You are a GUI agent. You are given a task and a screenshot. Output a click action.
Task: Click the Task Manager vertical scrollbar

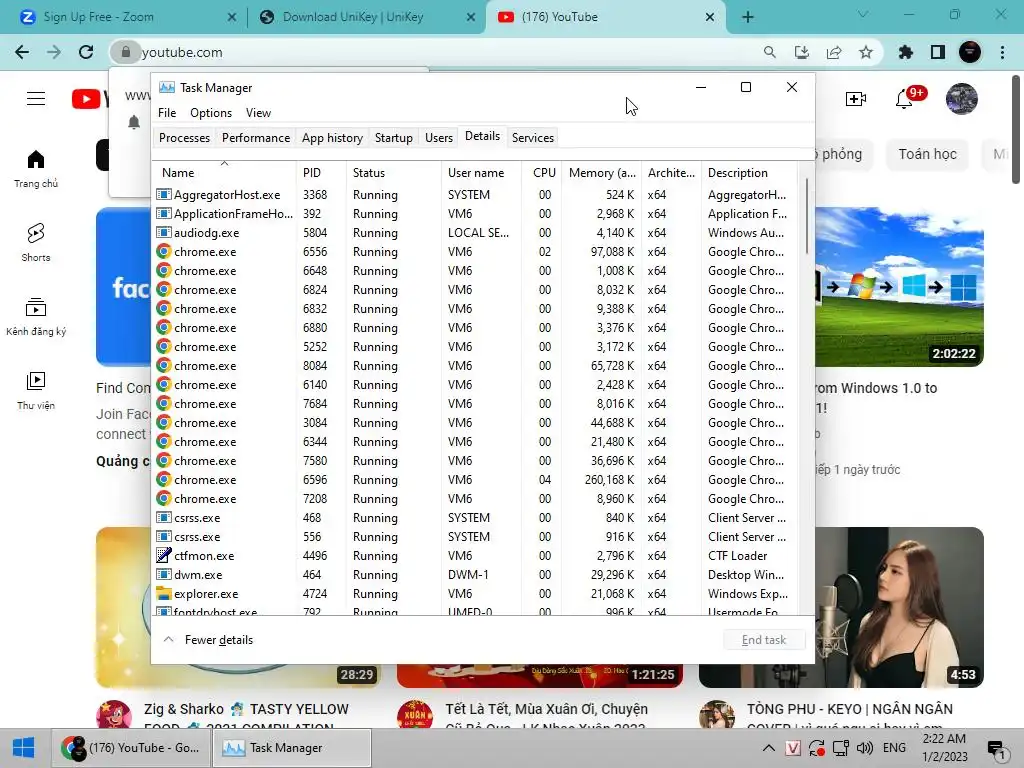tap(807, 216)
